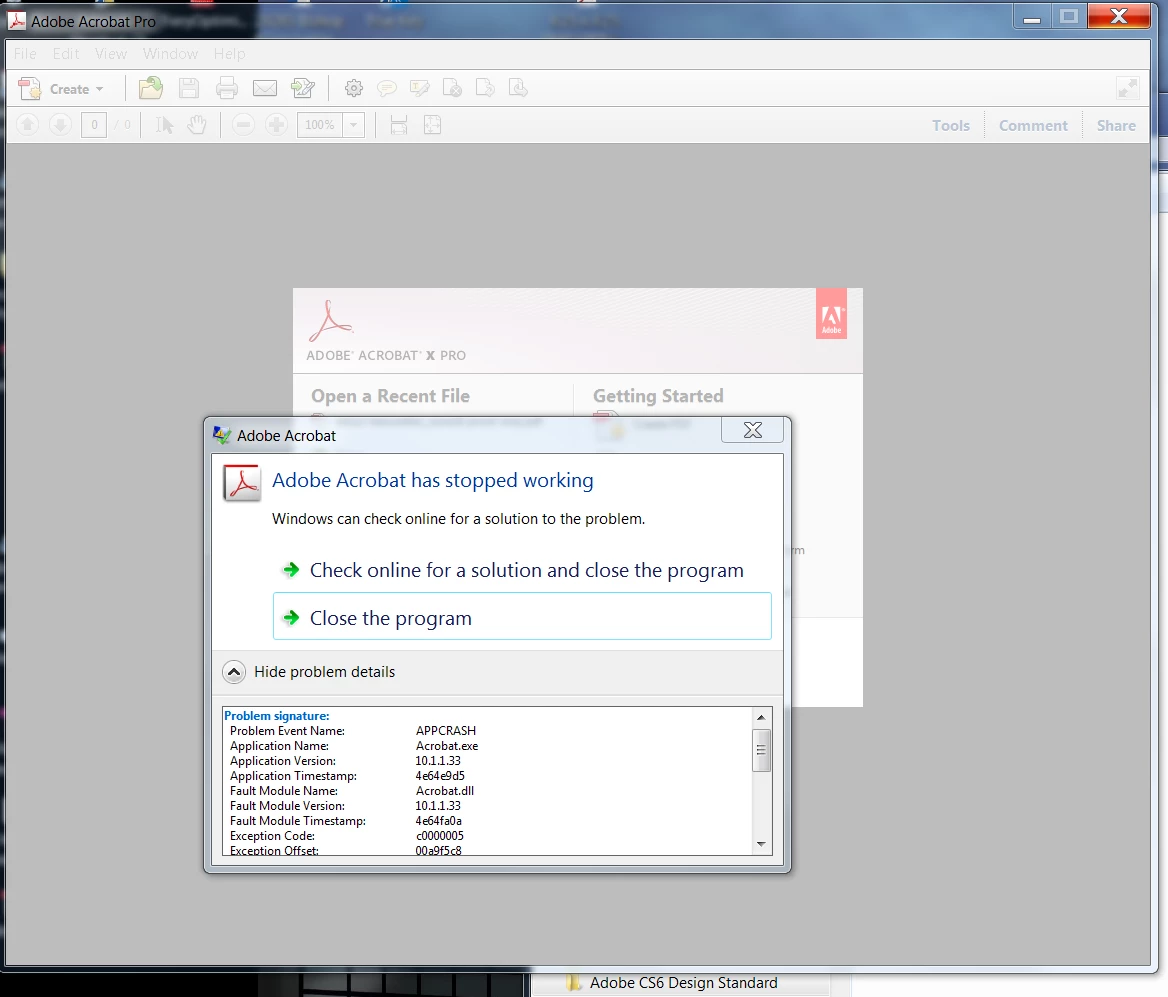Viewport: 1168px width, 997px height.
Task: Go to previous page with up arrow
Action: coord(28,124)
